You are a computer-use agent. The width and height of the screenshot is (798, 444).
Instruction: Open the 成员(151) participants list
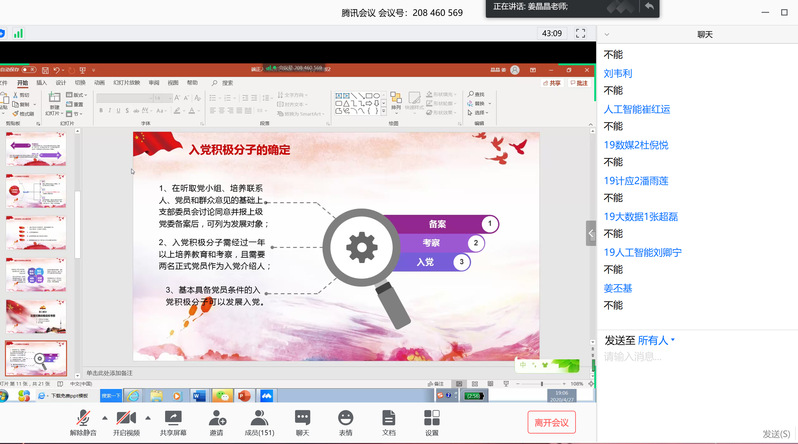tap(259, 422)
